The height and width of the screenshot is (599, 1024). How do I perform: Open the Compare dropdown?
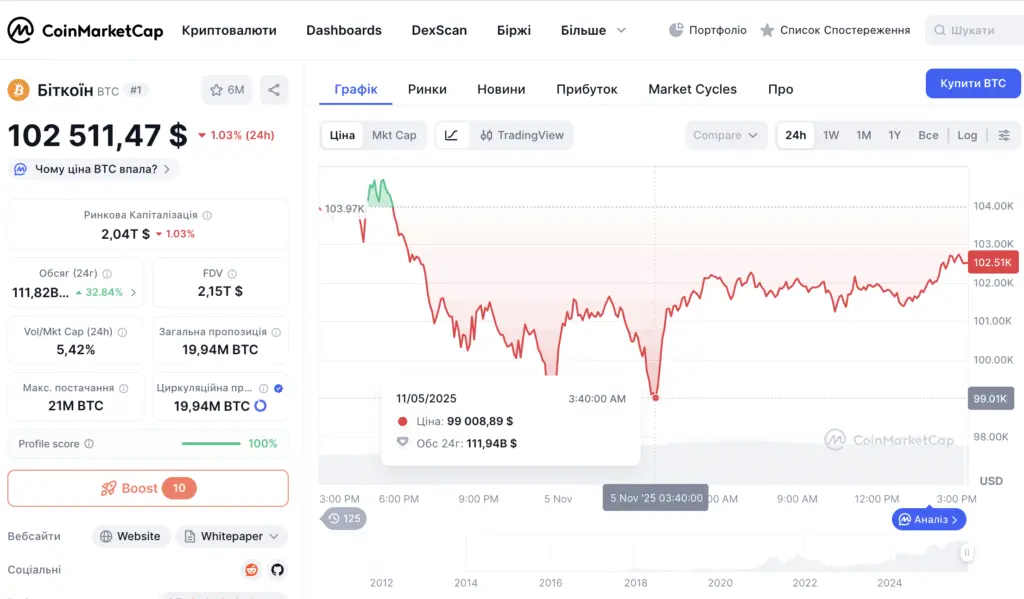pos(725,135)
